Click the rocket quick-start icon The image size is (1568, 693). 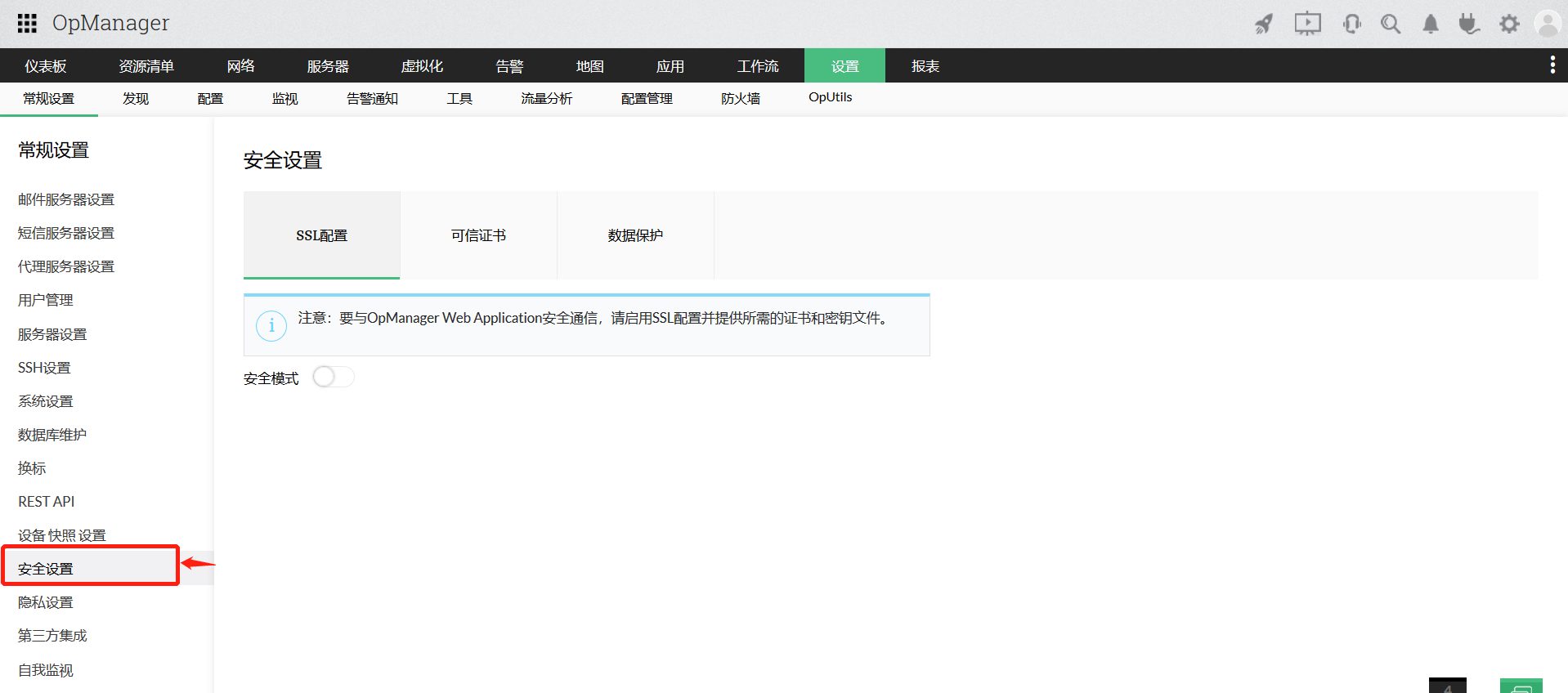1264,24
